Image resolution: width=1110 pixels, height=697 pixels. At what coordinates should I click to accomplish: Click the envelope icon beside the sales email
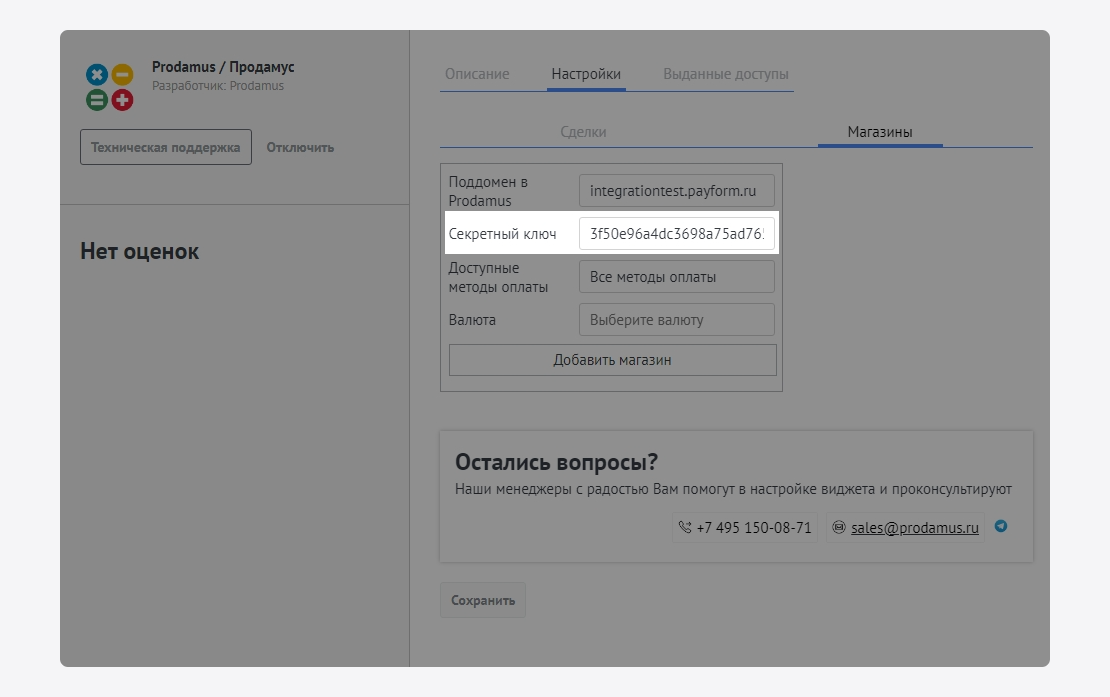[839, 528]
